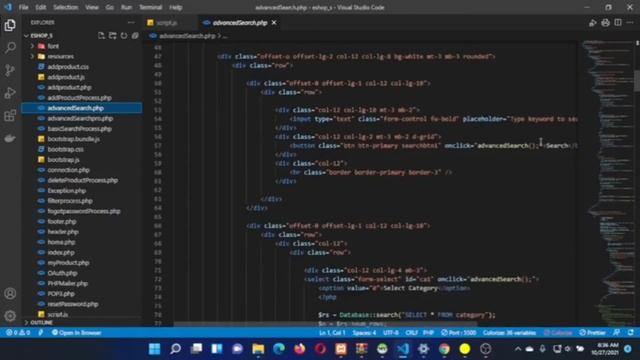Change the CRLF end of line sequence

click(x=411, y=333)
